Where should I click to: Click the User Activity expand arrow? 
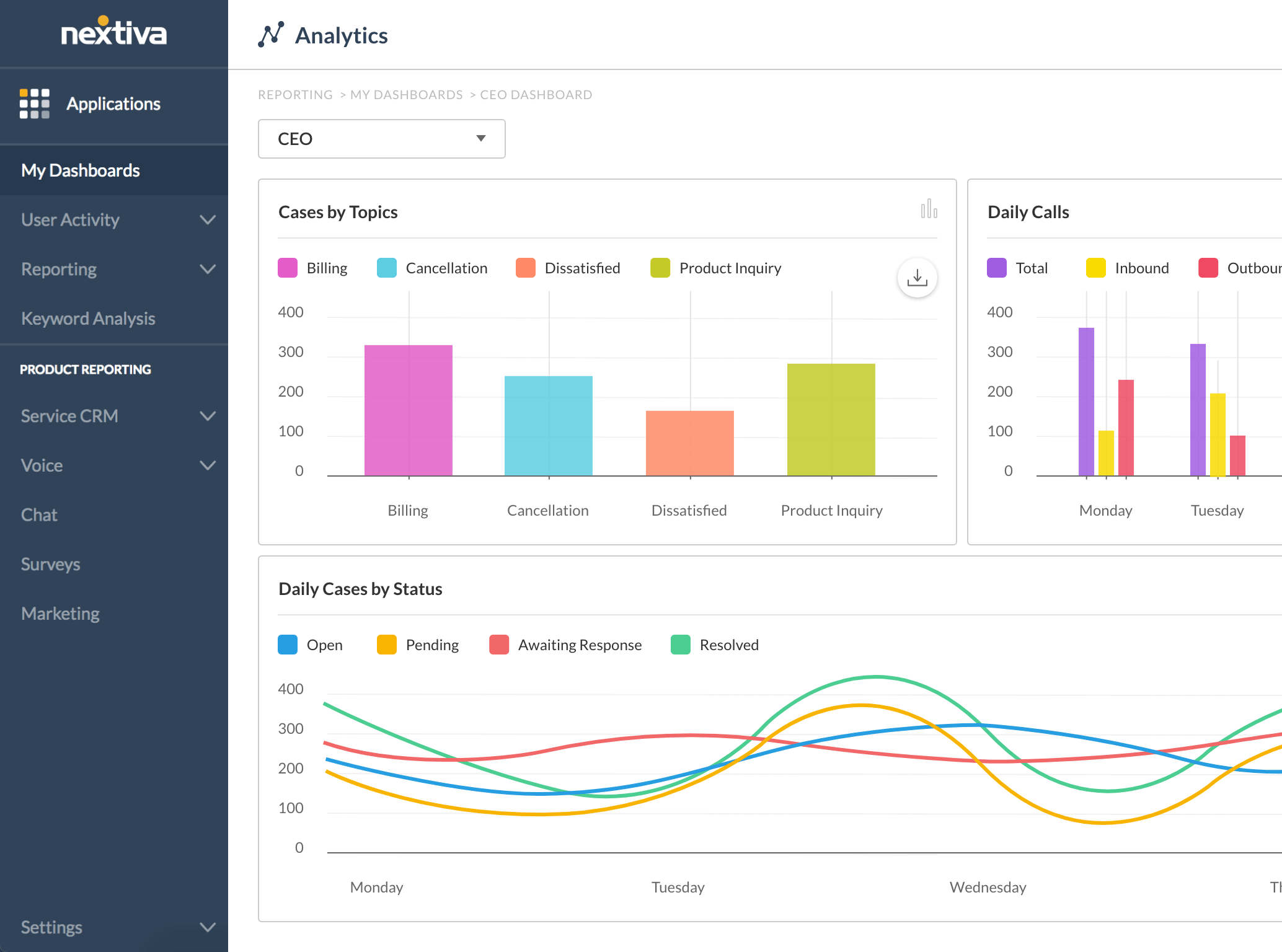(x=207, y=219)
